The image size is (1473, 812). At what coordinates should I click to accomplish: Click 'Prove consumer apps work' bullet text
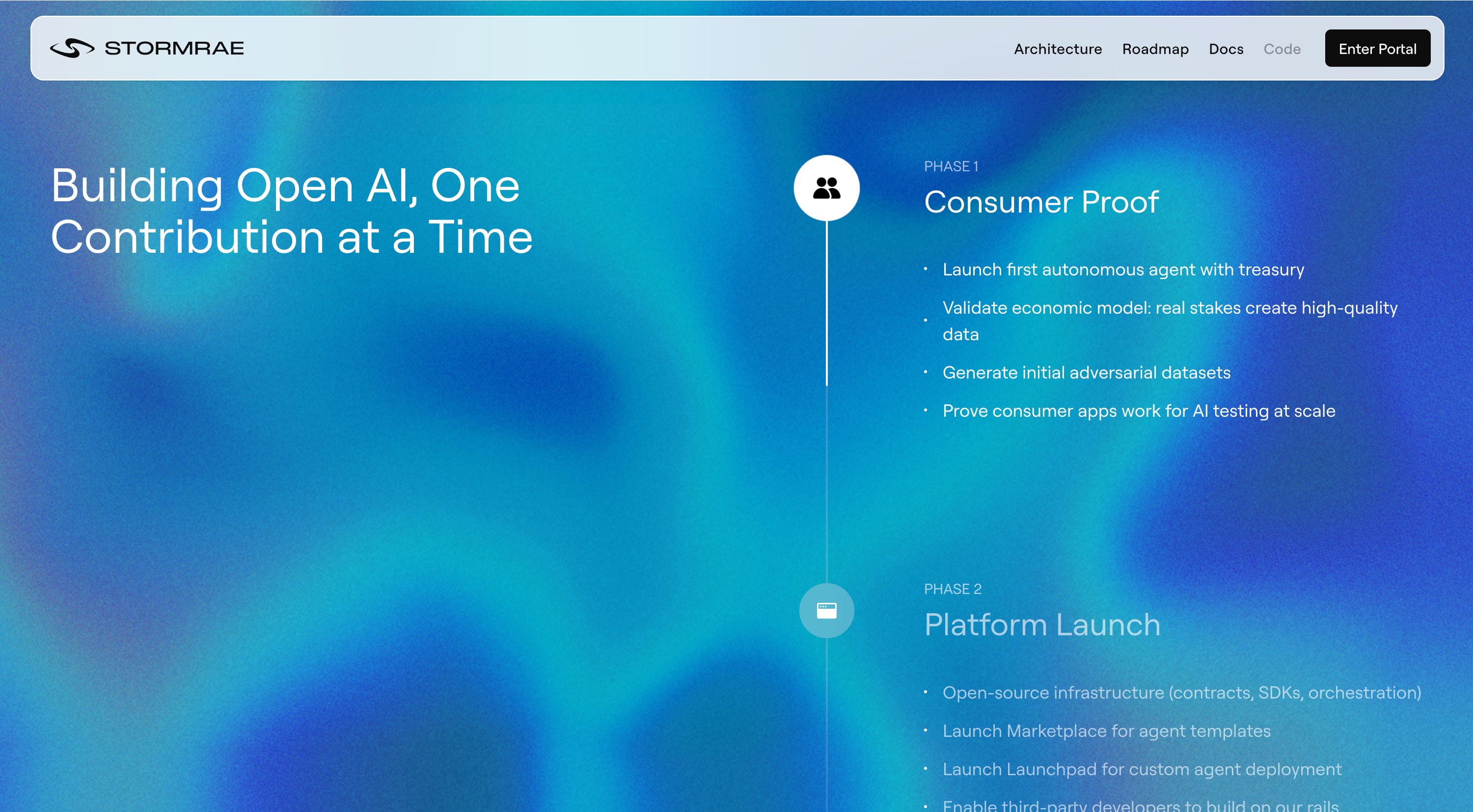pyautogui.click(x=1138, y=410)
